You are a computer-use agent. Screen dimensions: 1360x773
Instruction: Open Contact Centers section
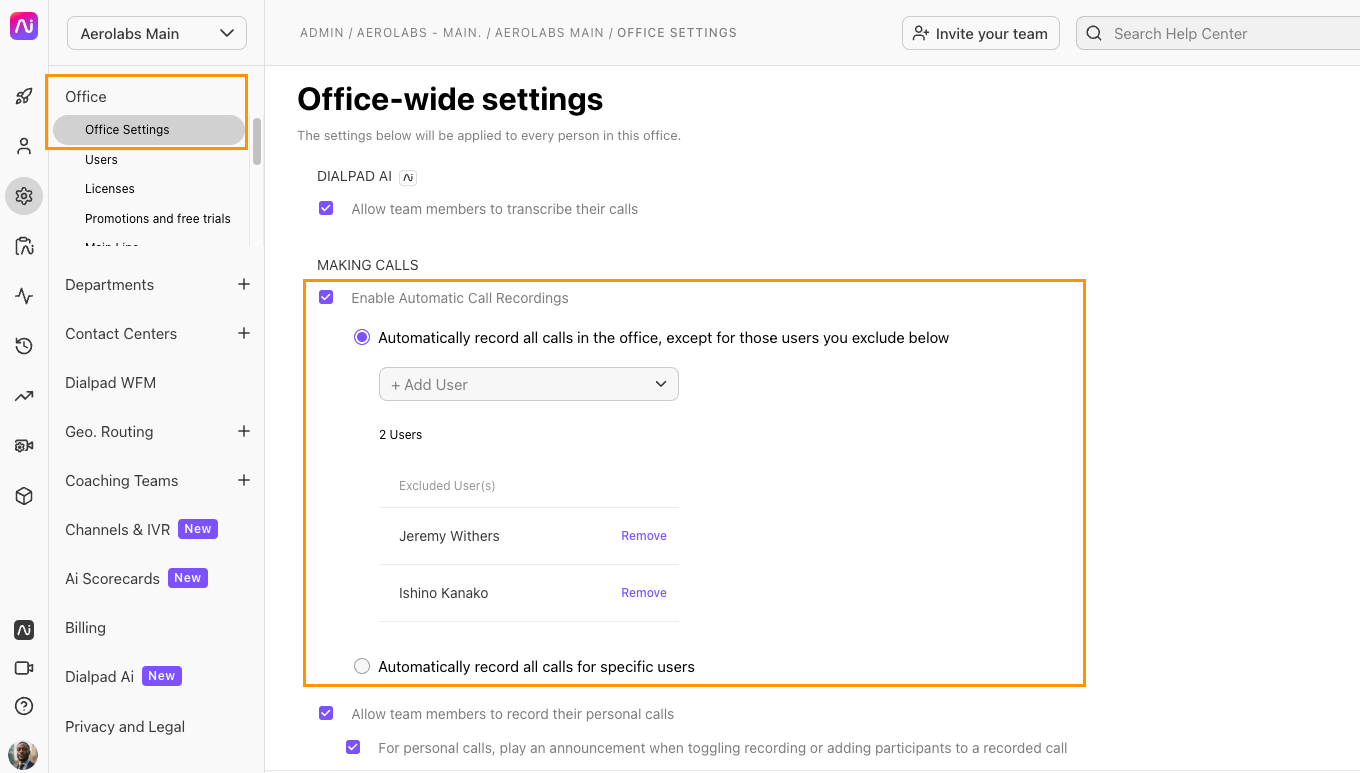[x=121, y=334]
